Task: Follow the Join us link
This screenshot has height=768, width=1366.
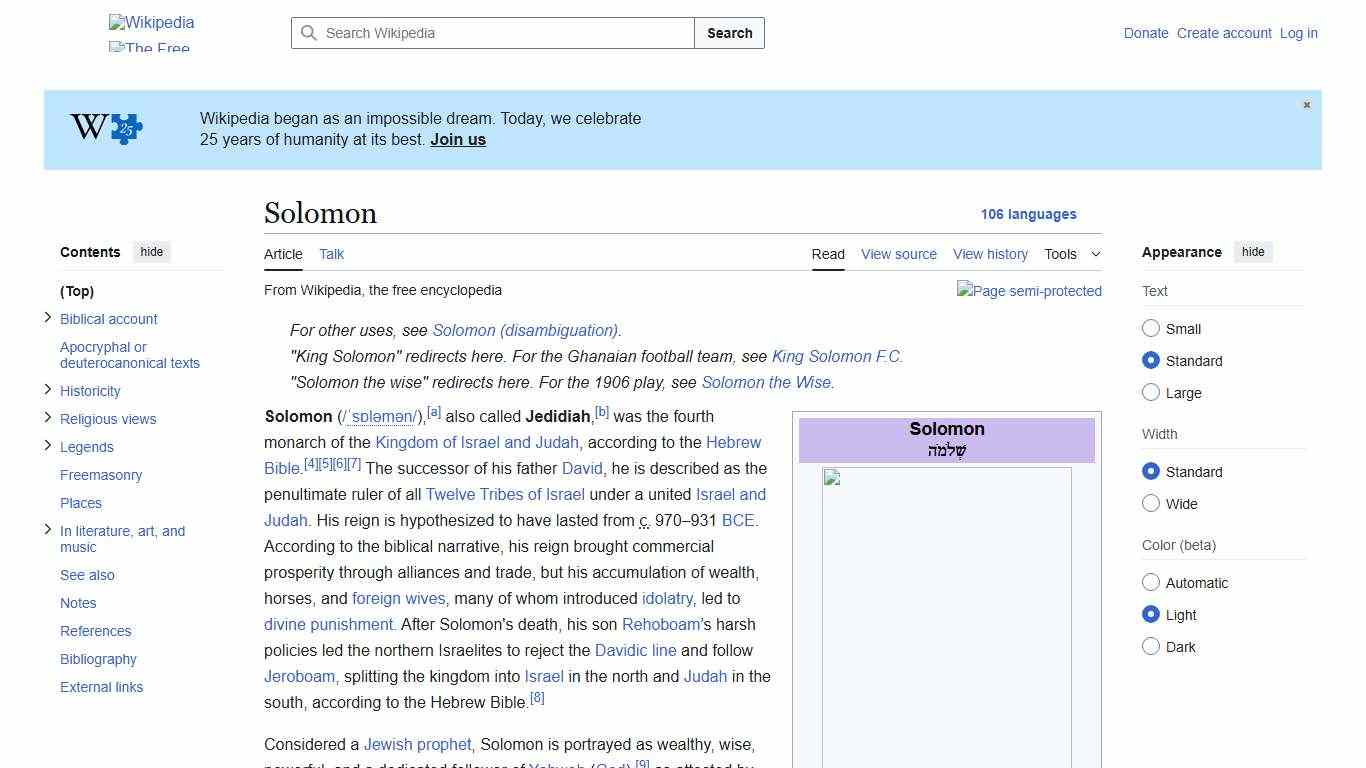Action: coord(457,139)
